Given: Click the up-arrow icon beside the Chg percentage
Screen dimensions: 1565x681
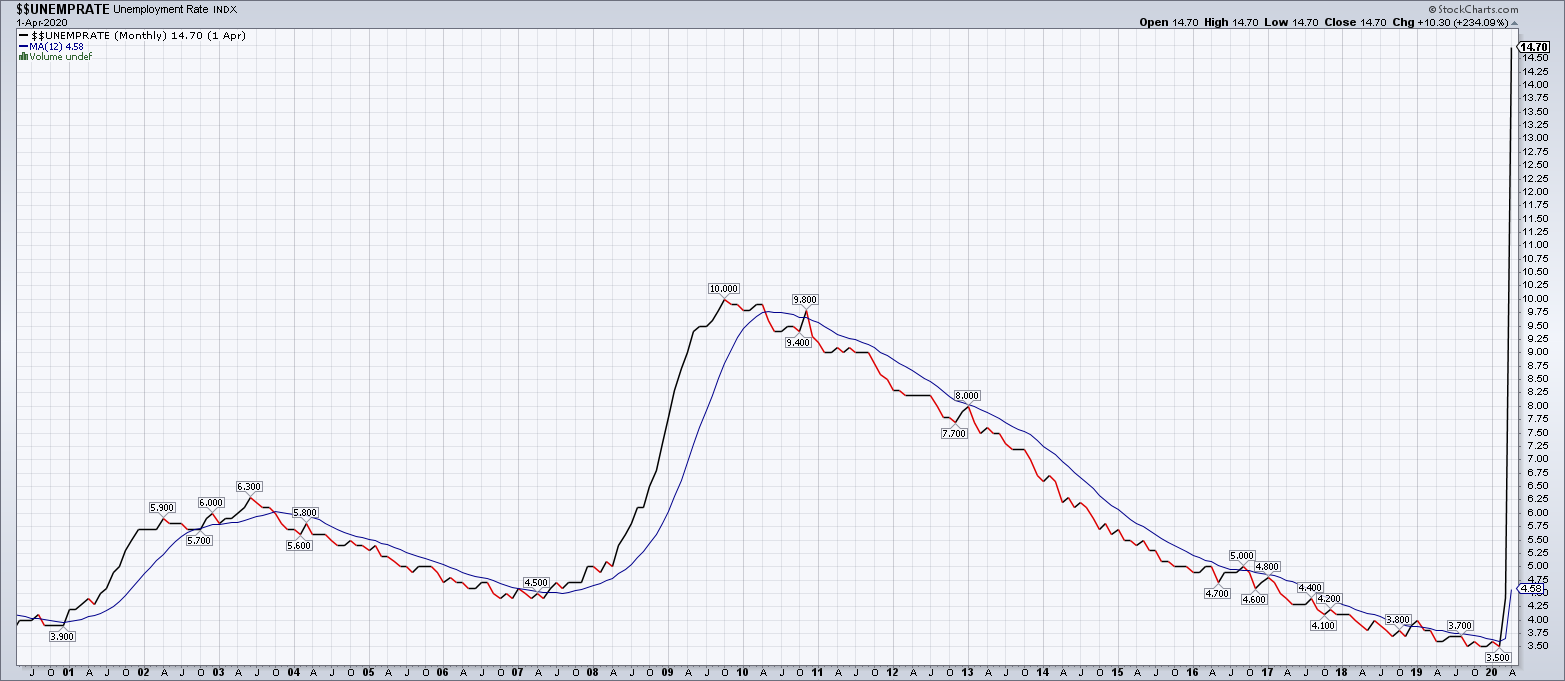Looking at the screenshot, I should (x=1514, y=22).
